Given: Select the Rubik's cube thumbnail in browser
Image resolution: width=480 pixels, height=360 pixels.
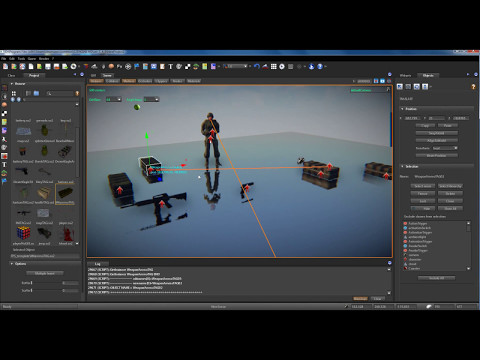Looking at the screenshot, I should click(x=23, y=233).
